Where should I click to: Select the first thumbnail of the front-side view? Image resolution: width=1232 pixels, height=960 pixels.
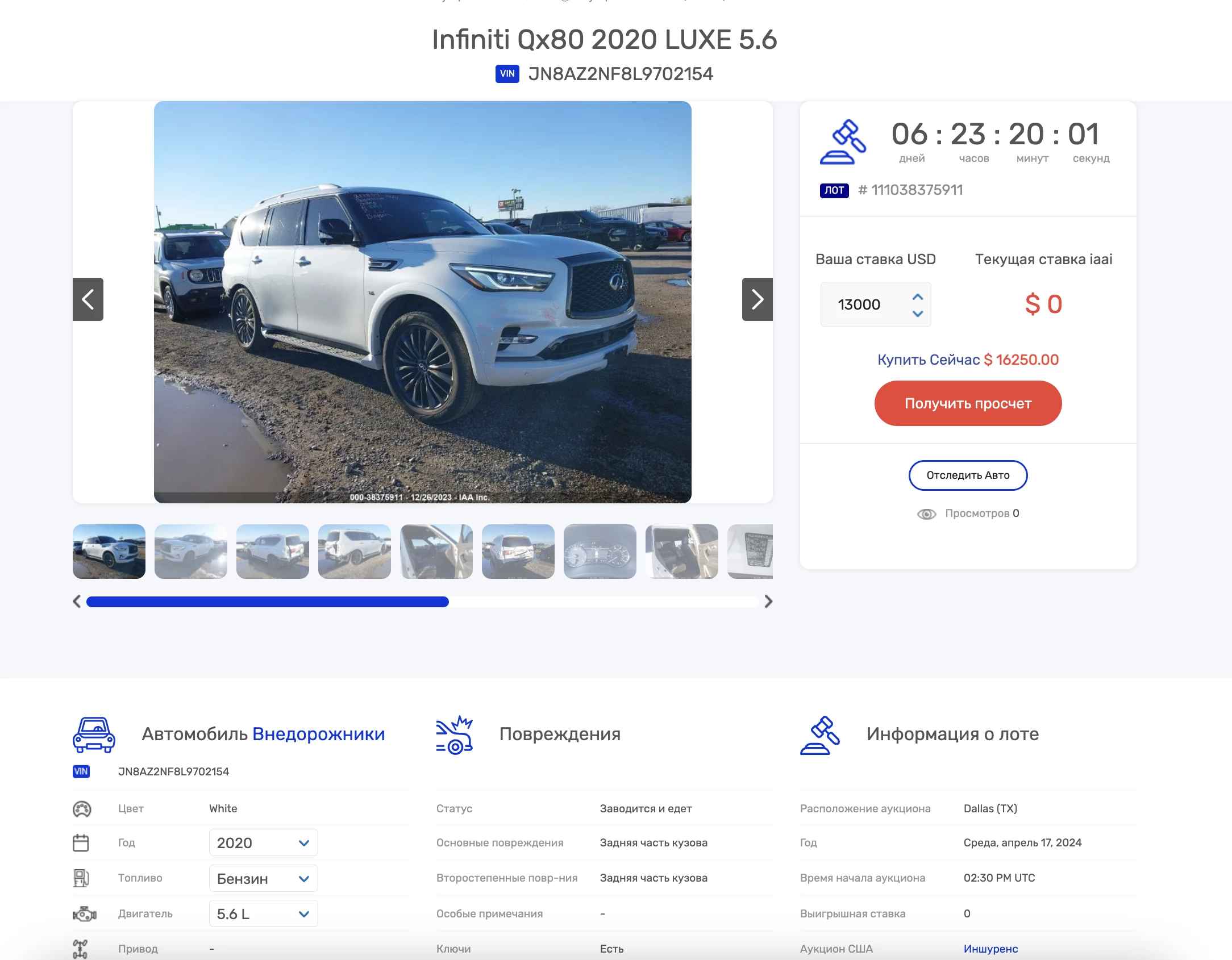point(109,552)
